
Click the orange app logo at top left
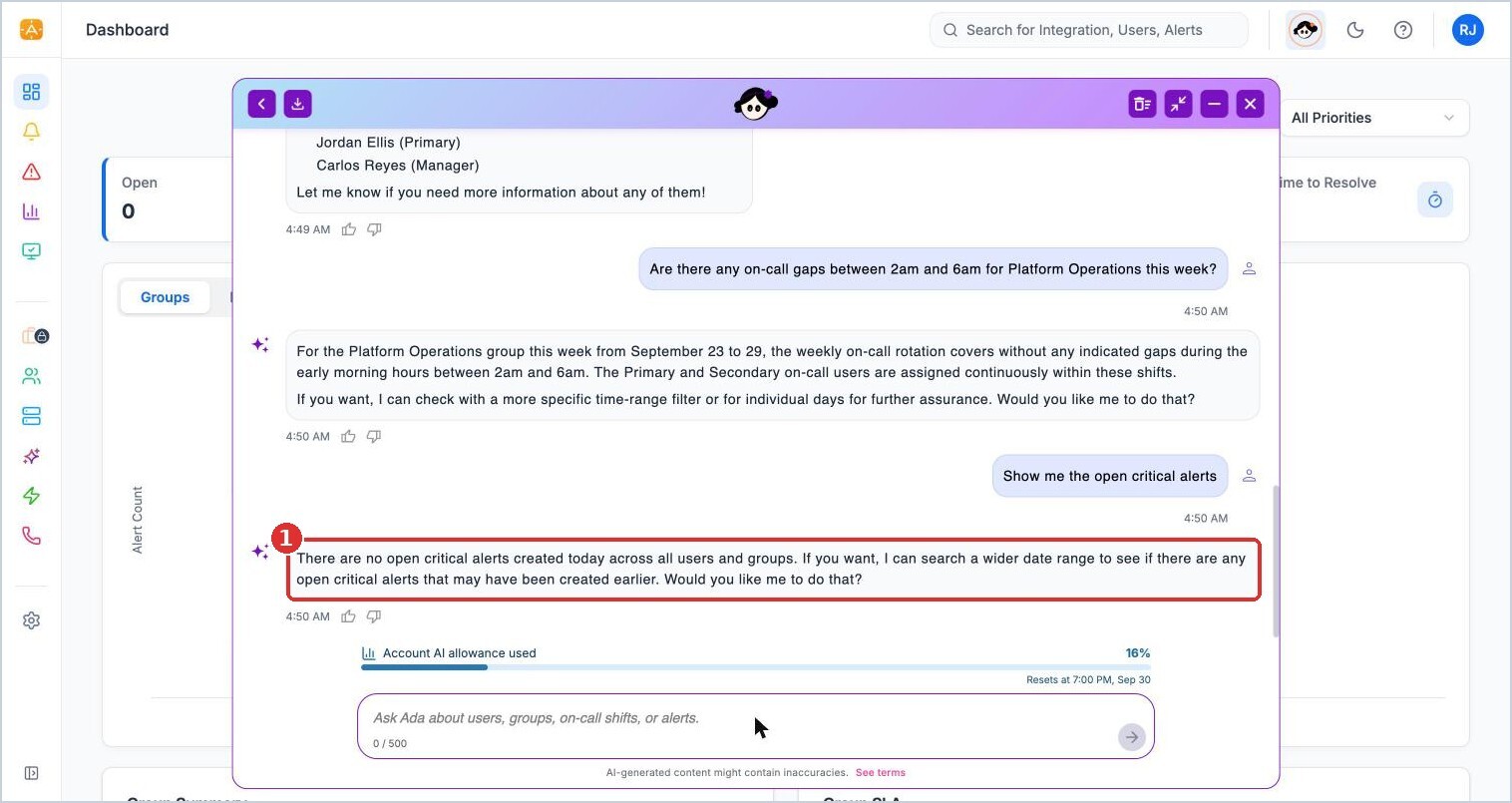(x=31, y=30)
